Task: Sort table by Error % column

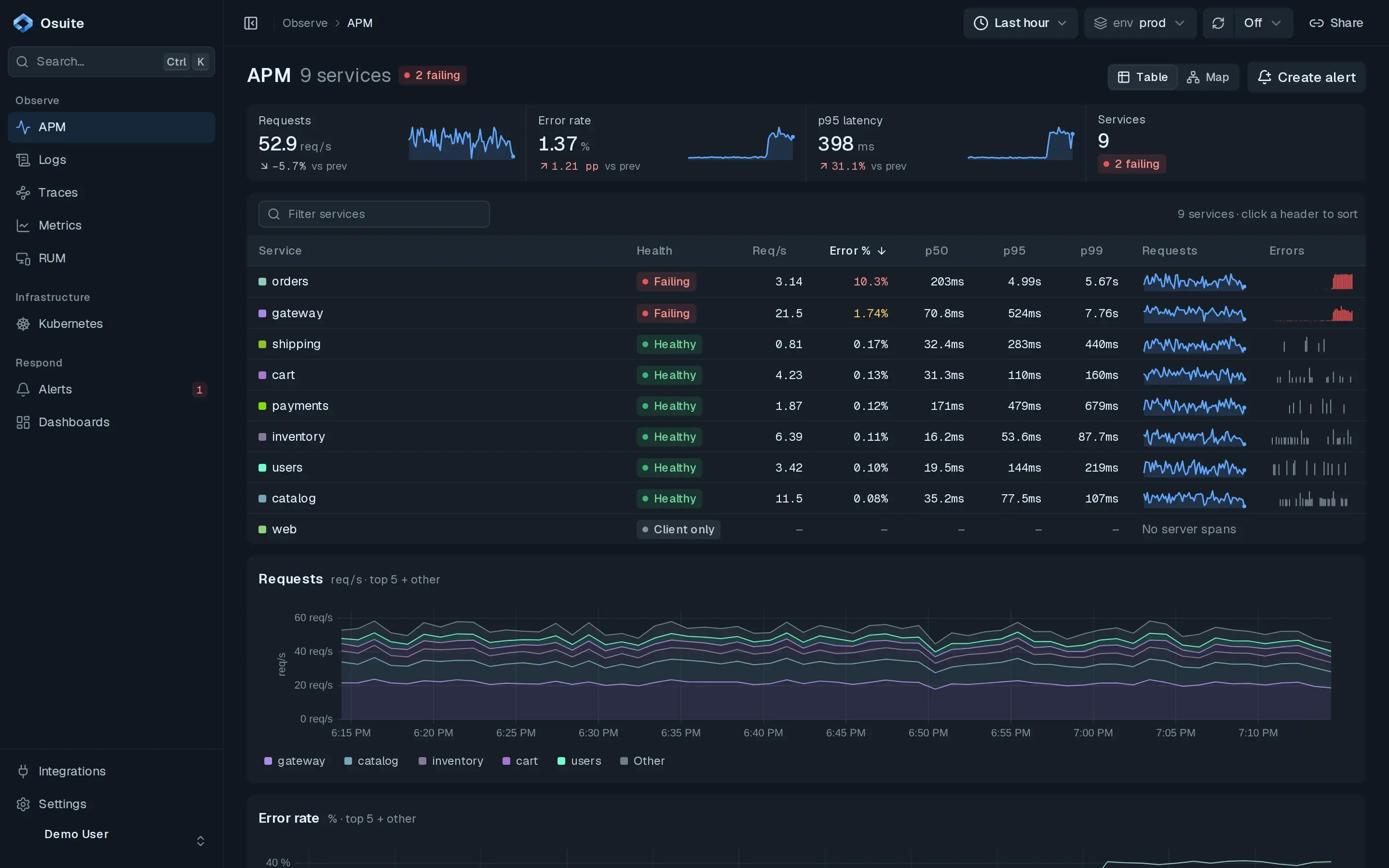Action: point(858,251)
